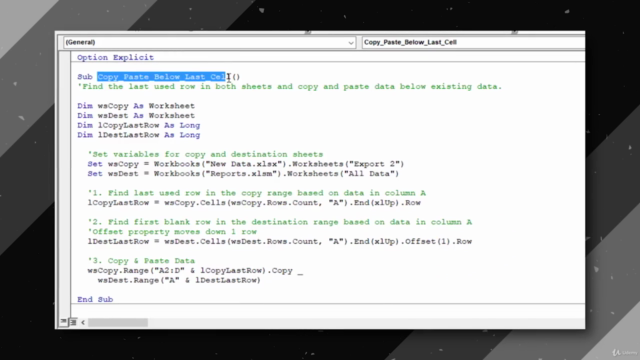Click the Set wsCopy assignment line
The image size is (640, 360).
click(246, 164)
